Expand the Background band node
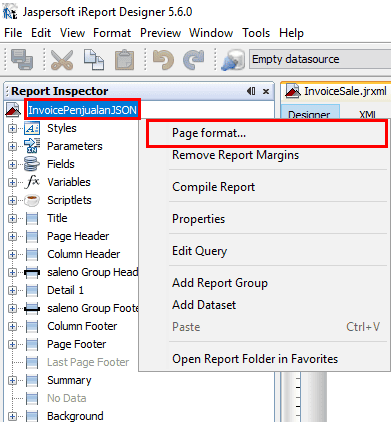This screenshot has height=422, width=391. point(12,416)
